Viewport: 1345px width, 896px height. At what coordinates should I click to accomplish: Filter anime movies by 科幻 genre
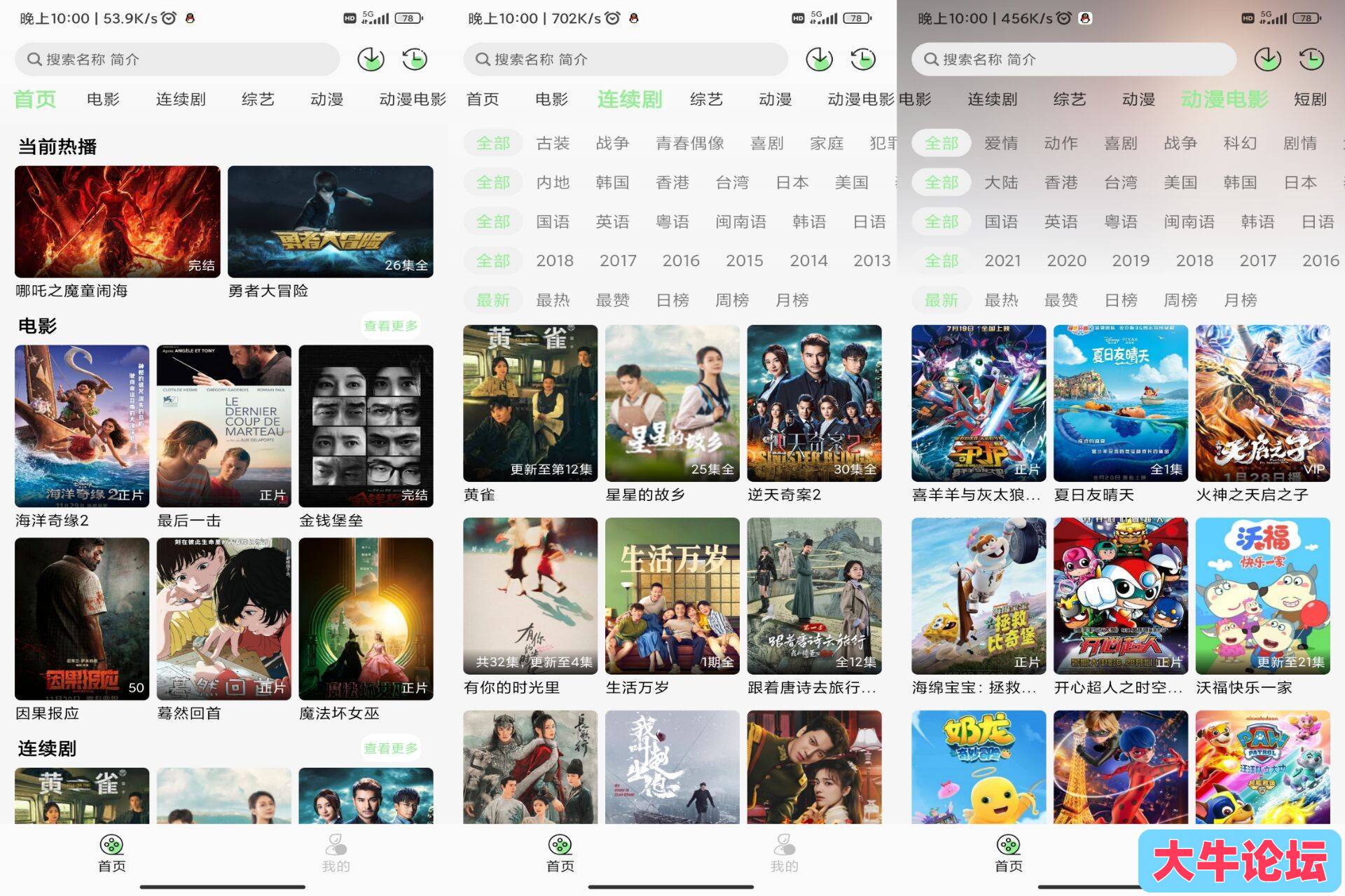pyautogui.click(x=1240, y=143)
